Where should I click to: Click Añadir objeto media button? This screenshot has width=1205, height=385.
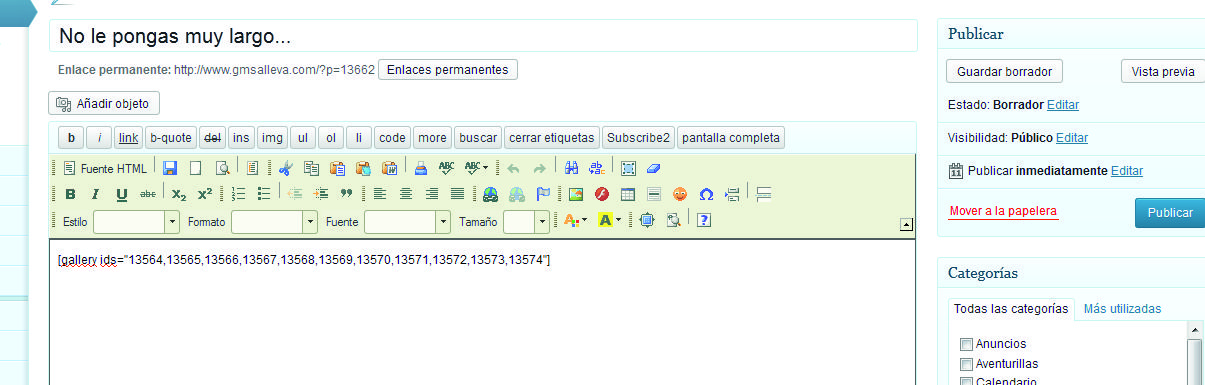click(104, 103)
